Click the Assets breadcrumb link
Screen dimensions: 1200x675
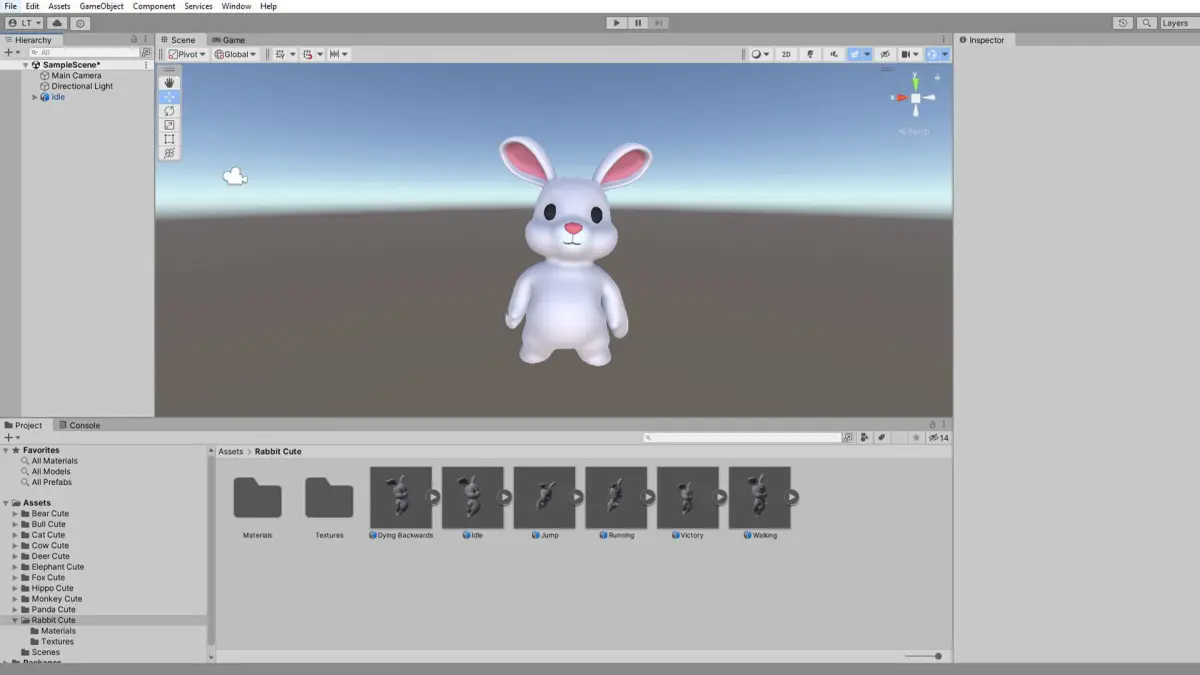(x=231, y=452)
